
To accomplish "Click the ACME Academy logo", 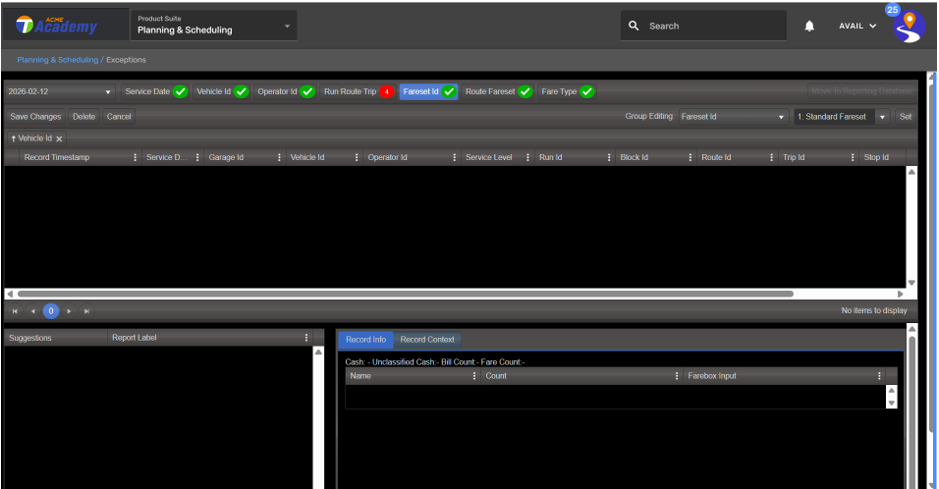I will tap(57, 25).
